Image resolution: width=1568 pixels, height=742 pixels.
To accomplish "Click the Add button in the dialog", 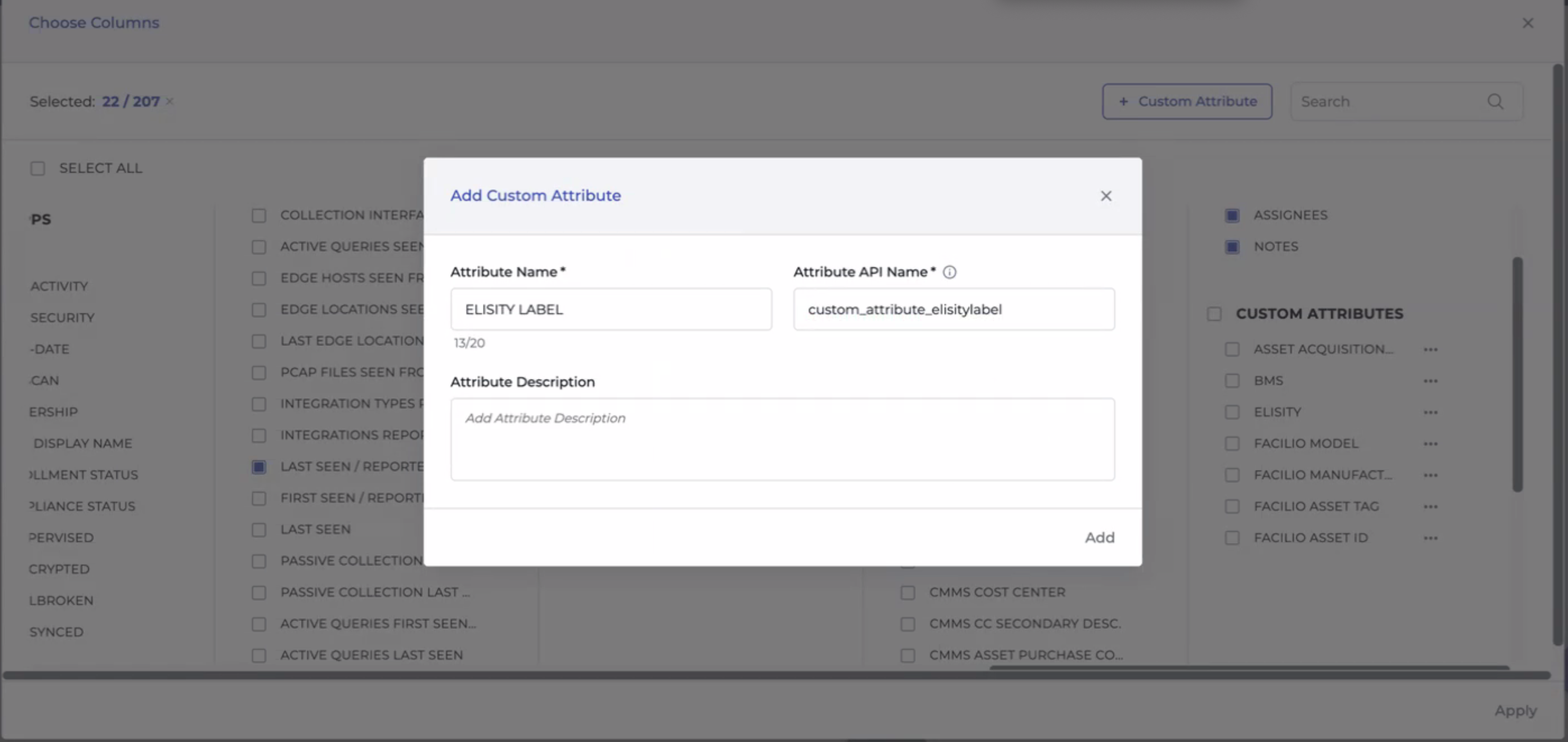I will pyautogui.click(x=1099, y=537).
